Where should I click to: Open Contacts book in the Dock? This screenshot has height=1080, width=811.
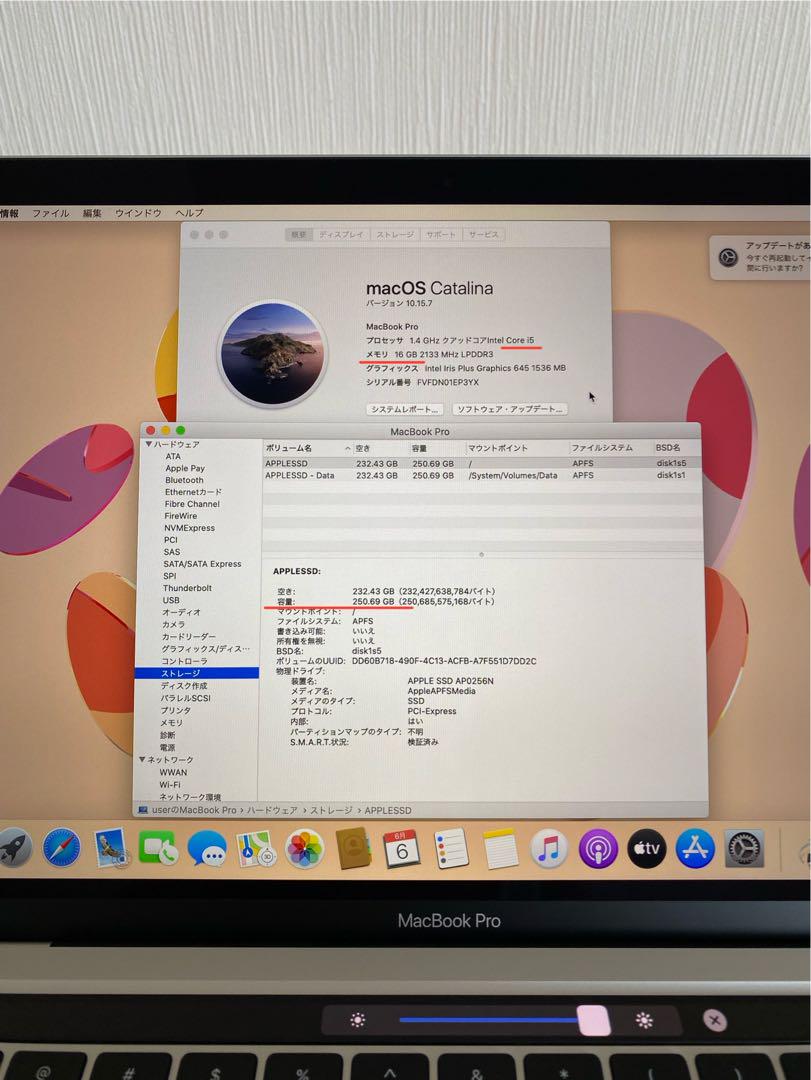(353, 848)
